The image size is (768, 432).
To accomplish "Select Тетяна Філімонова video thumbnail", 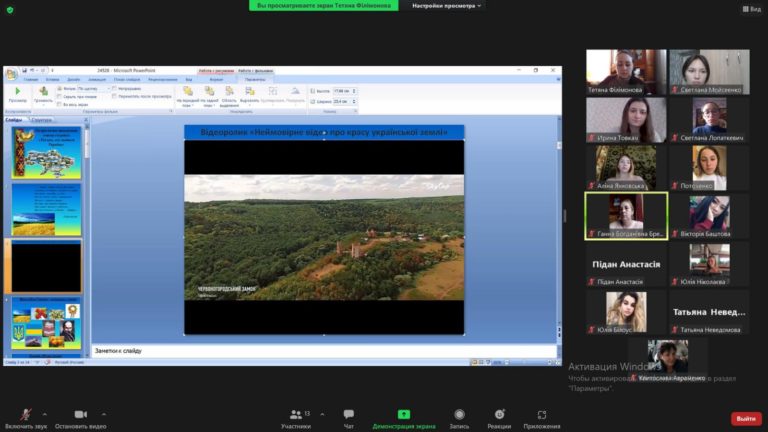I will 625,72.
